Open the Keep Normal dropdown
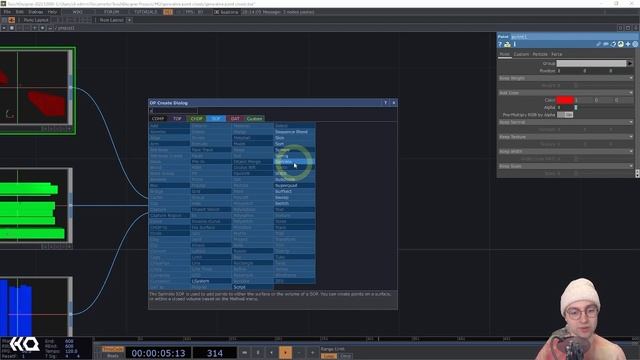This screenshot has height=360, width=640. (x=566, y=122)
